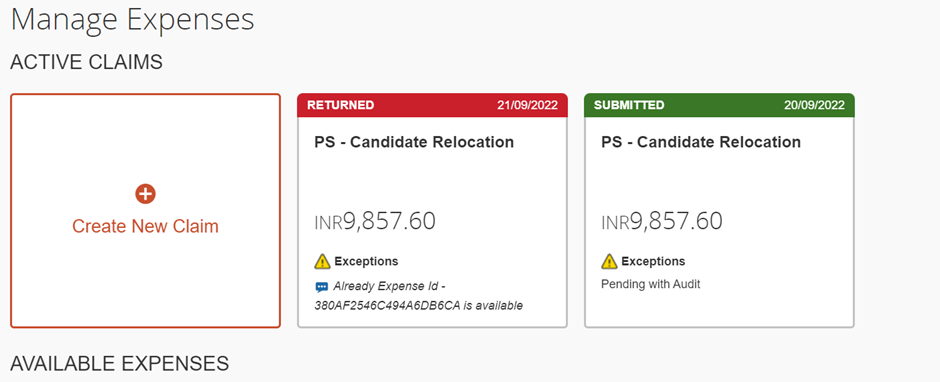Click INR9,857.60 amount on submitted claim
The height and width of the screenshot is (382, 940).
pos(662,221)
